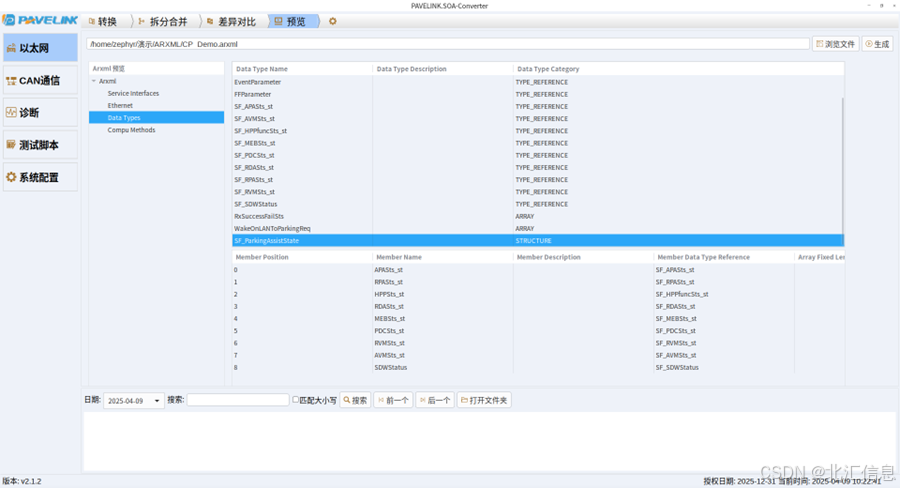Viewport: 900px width, 488px height.
Task: Open 系统配置 system configuration section
Action: [x=40, y=177]
